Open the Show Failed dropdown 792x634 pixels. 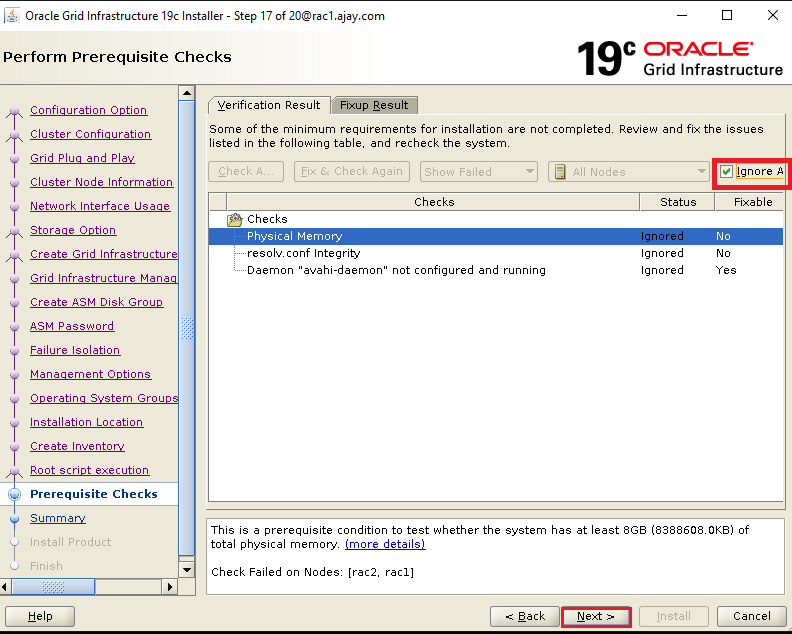[478, 172]
